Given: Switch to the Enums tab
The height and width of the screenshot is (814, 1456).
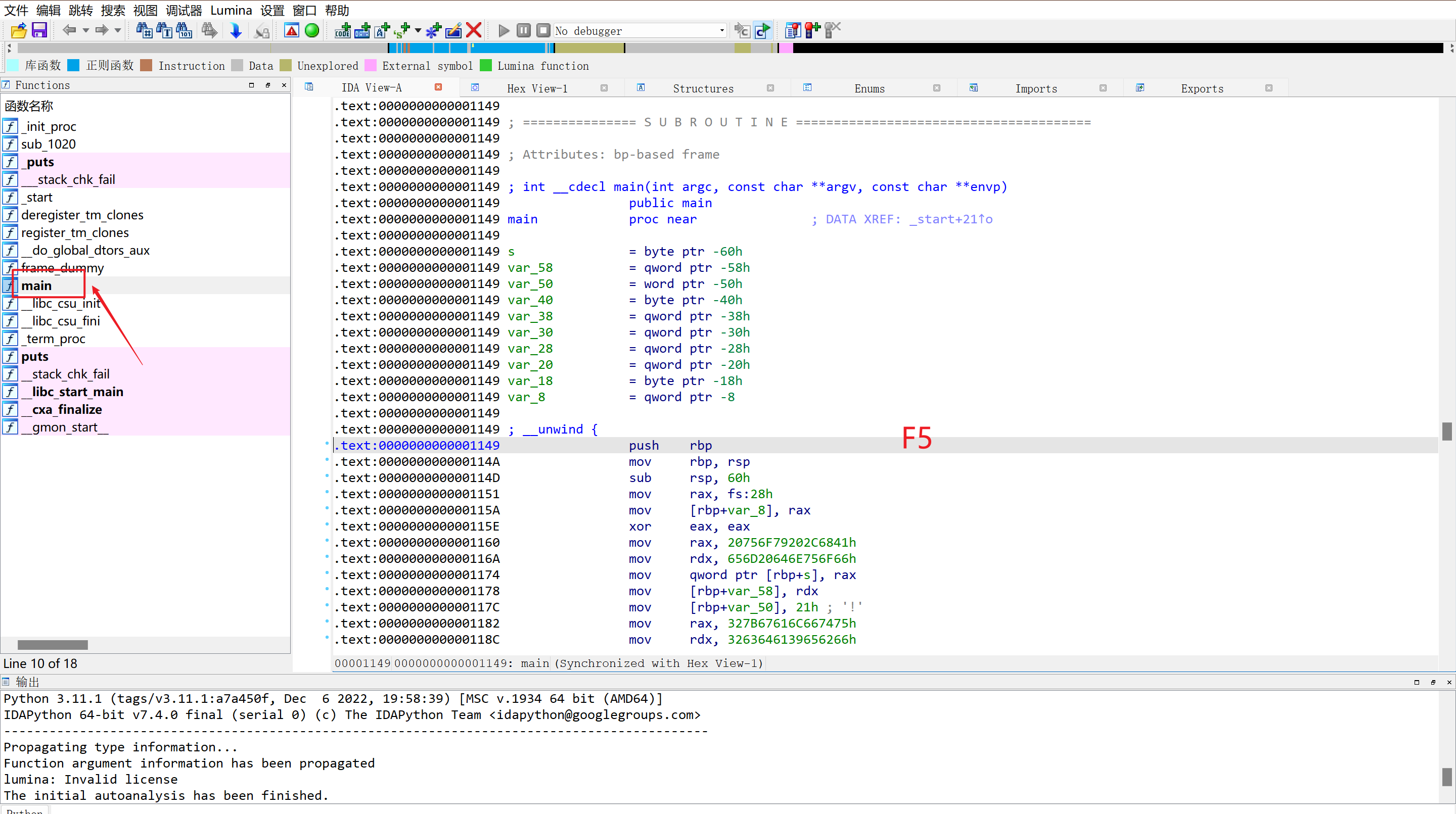Looking at the screenshot, I should tap(870, 88).
